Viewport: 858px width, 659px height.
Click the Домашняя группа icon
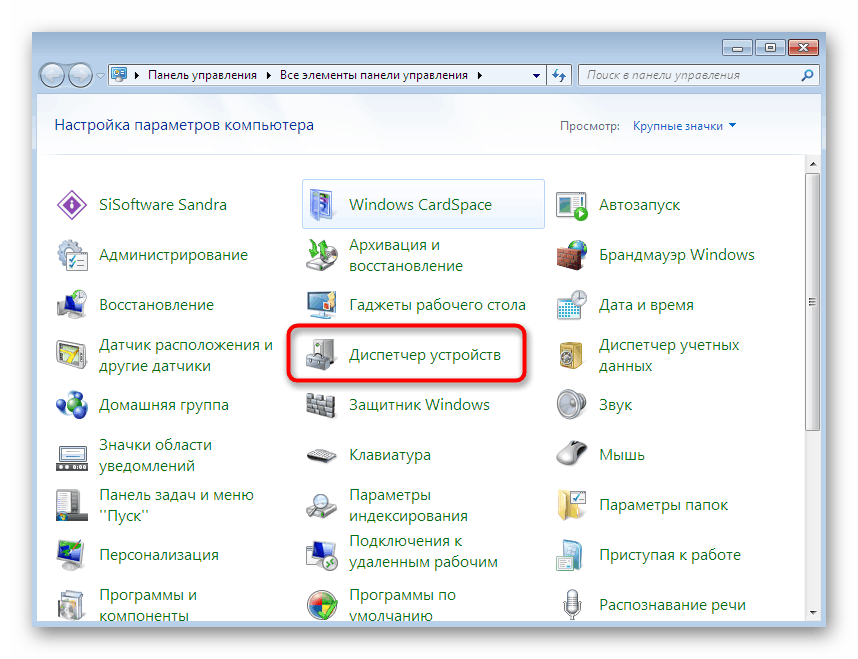click(x=72, y=405)
